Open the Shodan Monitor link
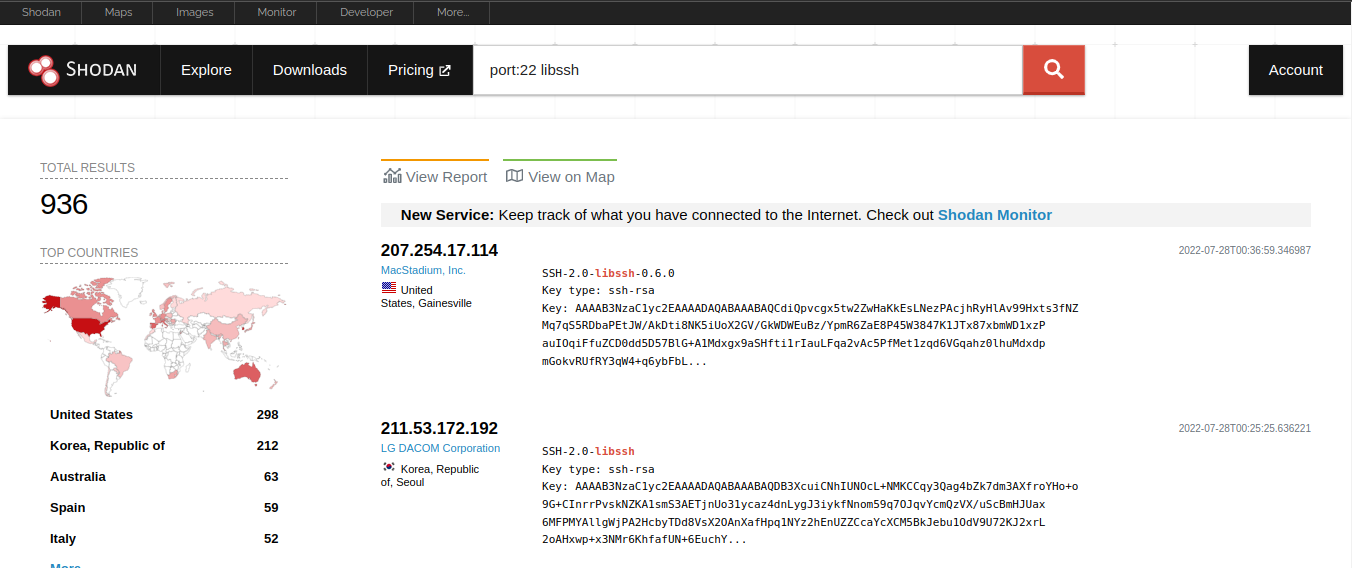 click(x=994, y=214)
